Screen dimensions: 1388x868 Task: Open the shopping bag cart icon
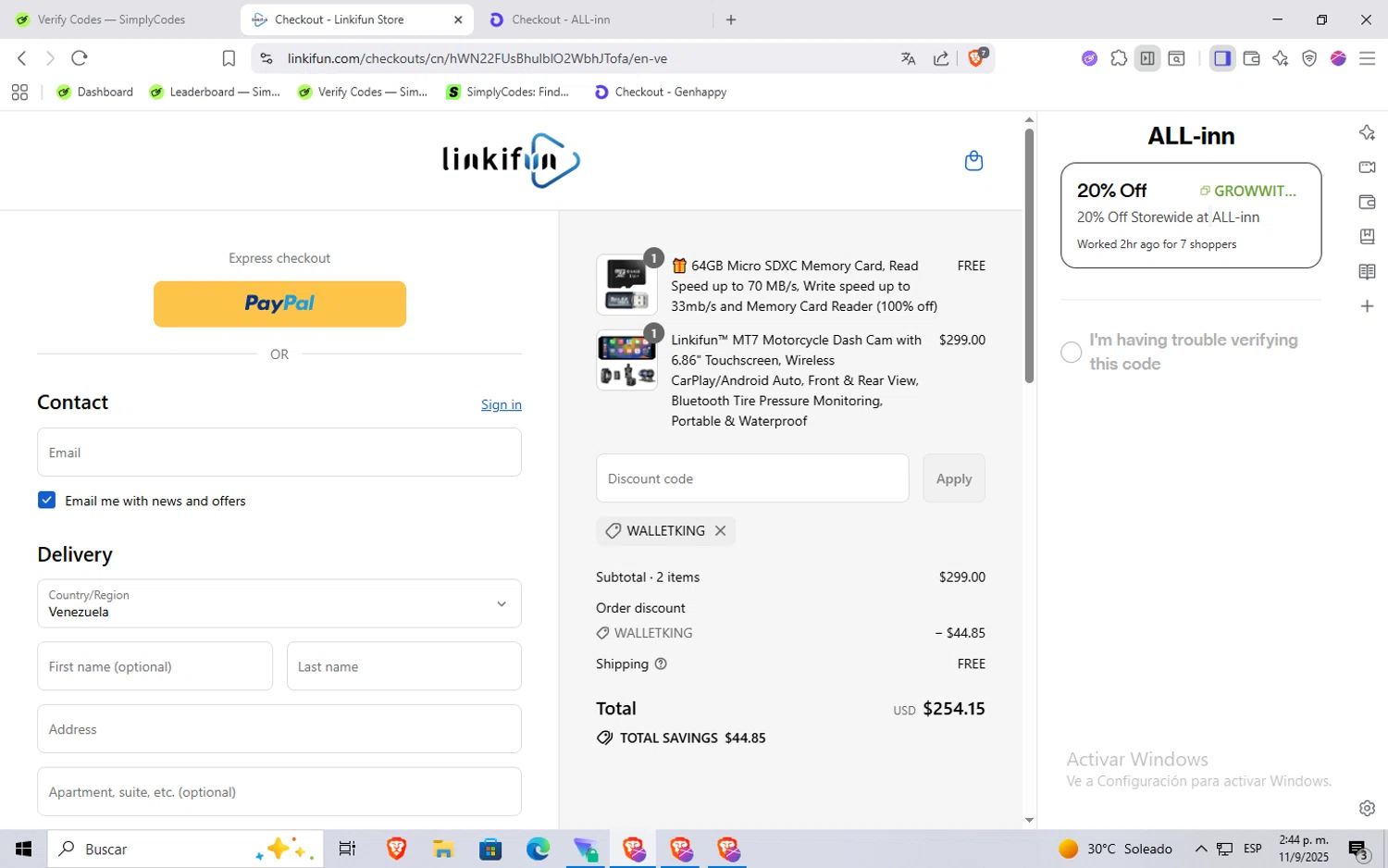point(973,161)
